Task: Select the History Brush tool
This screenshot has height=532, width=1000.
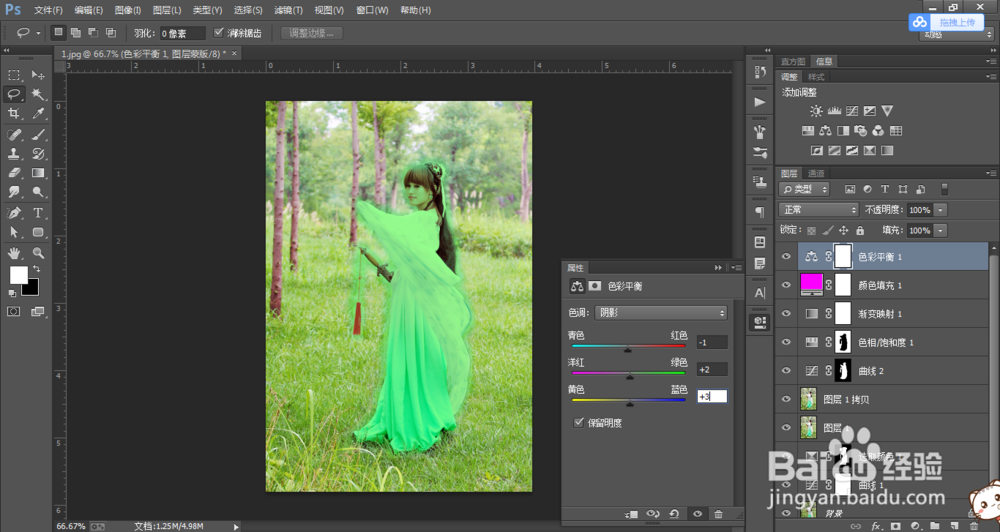Action: tap(38, 154)
